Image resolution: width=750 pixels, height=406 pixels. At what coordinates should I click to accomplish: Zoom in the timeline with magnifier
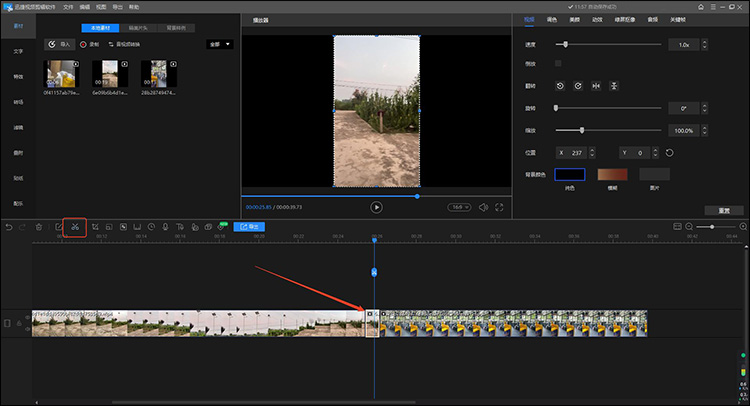[x=743, y=227]
